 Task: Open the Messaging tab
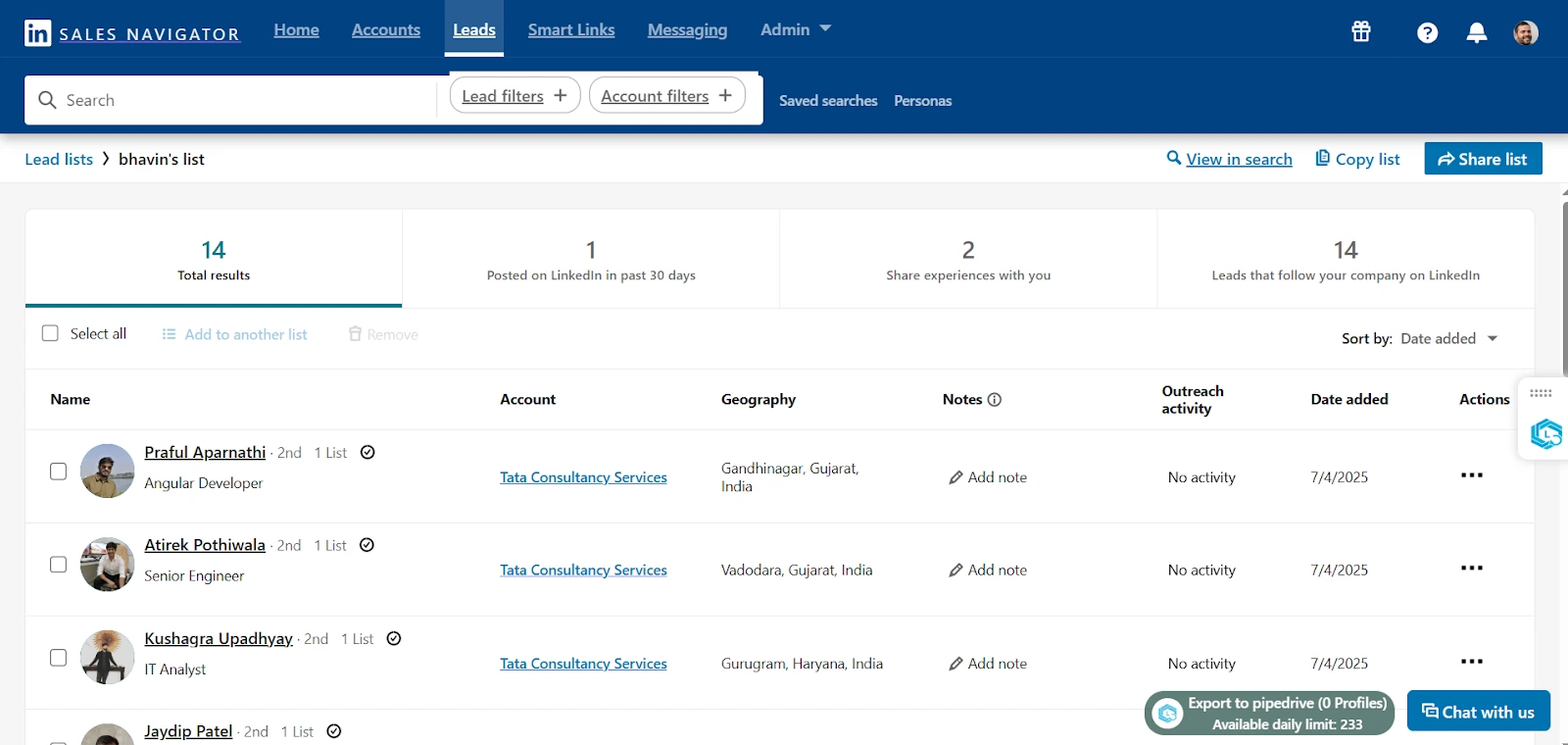click(x=687, y=29)
